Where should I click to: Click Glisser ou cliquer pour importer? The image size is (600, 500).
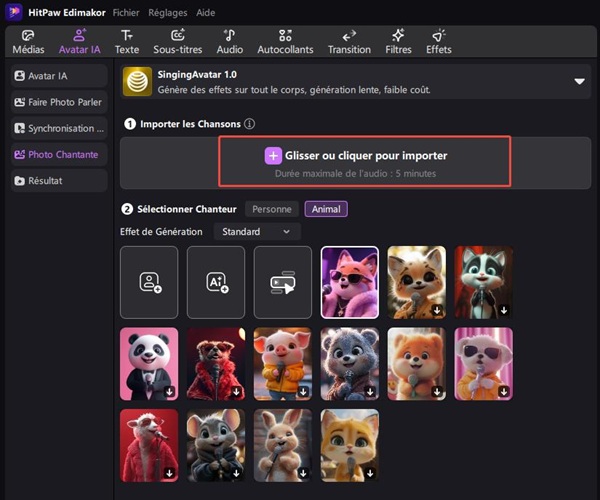pyautogui.click(x=366, y=156)
